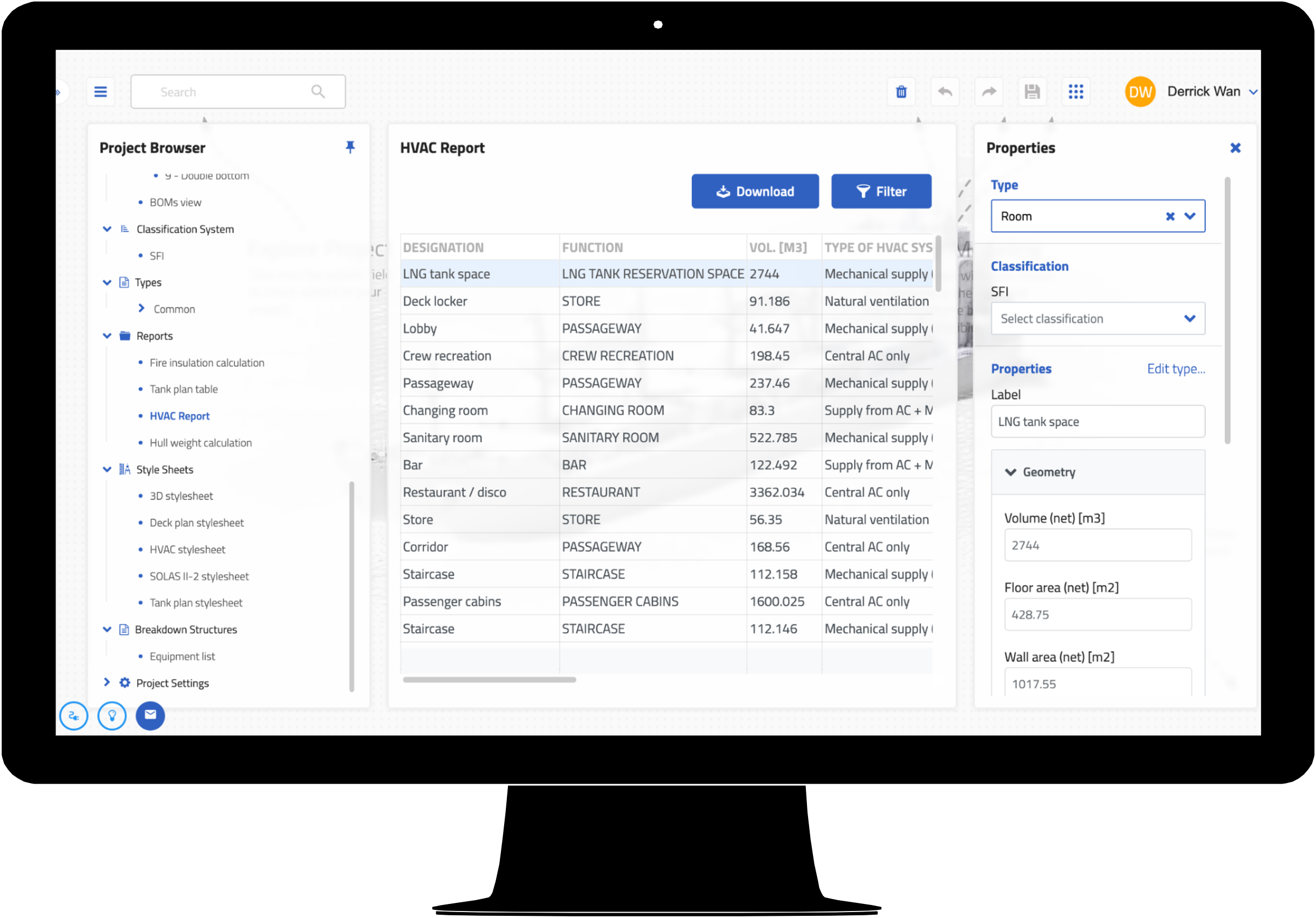Click the Classification System tree icon
The width and height of the screenshot is (1316, 918).
click(x=124, y=229)
